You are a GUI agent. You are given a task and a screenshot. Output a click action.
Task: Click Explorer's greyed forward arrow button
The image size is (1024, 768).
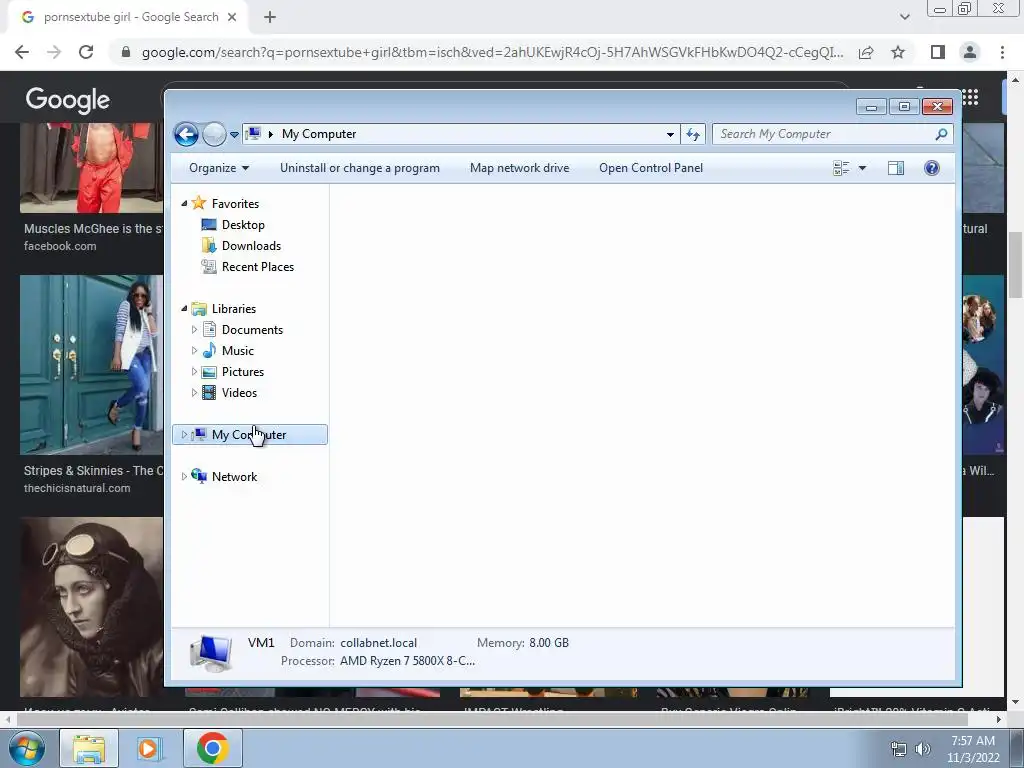[214, 135]
